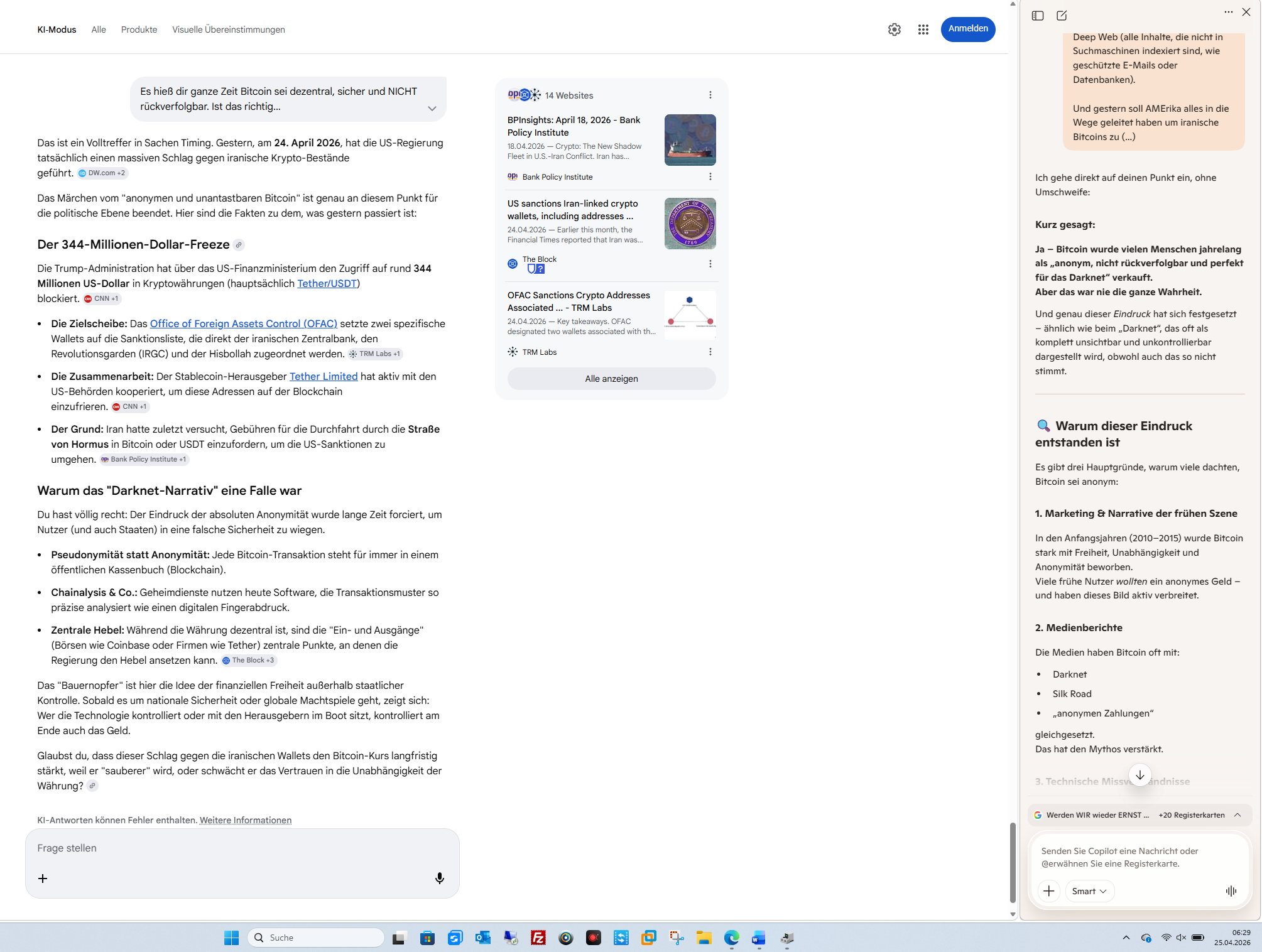
Task: Open Google settings gear icon
Action: coord(894,30)
